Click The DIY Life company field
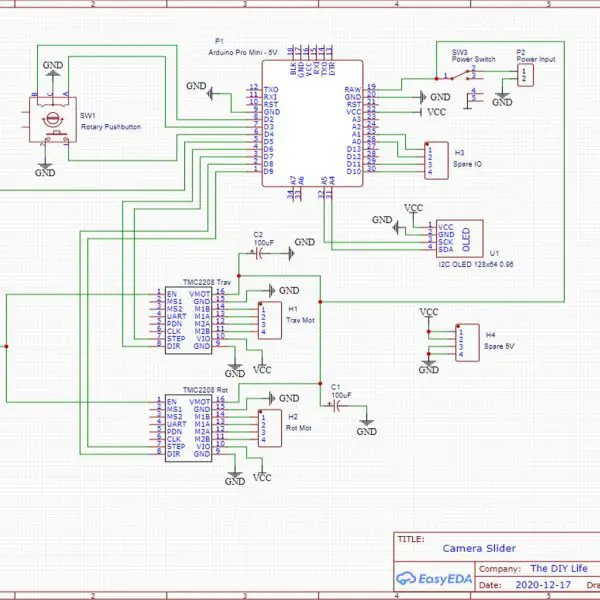The width and height of the screenshot is (600, 600). click(557, 567)
